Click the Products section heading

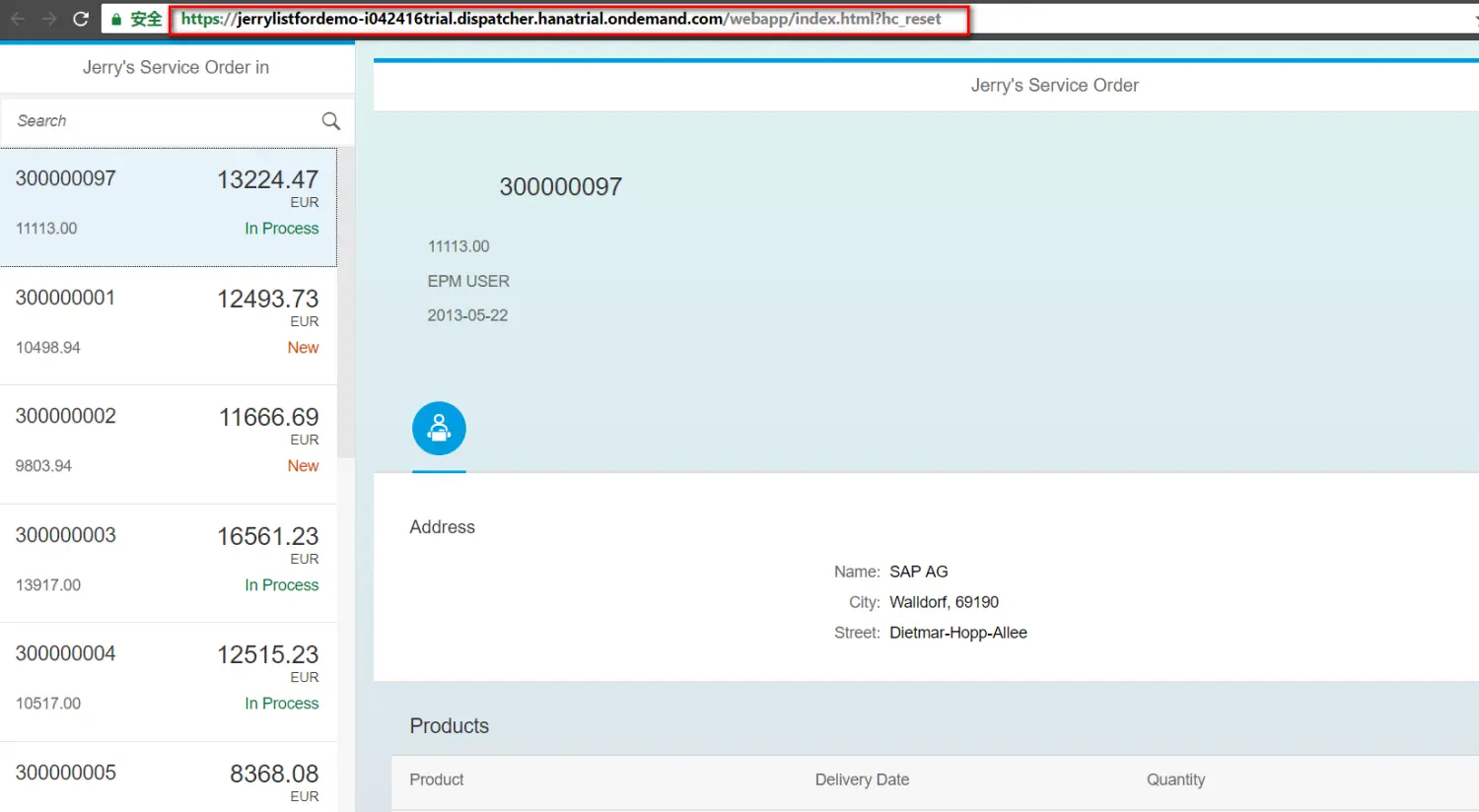(449, 725)
